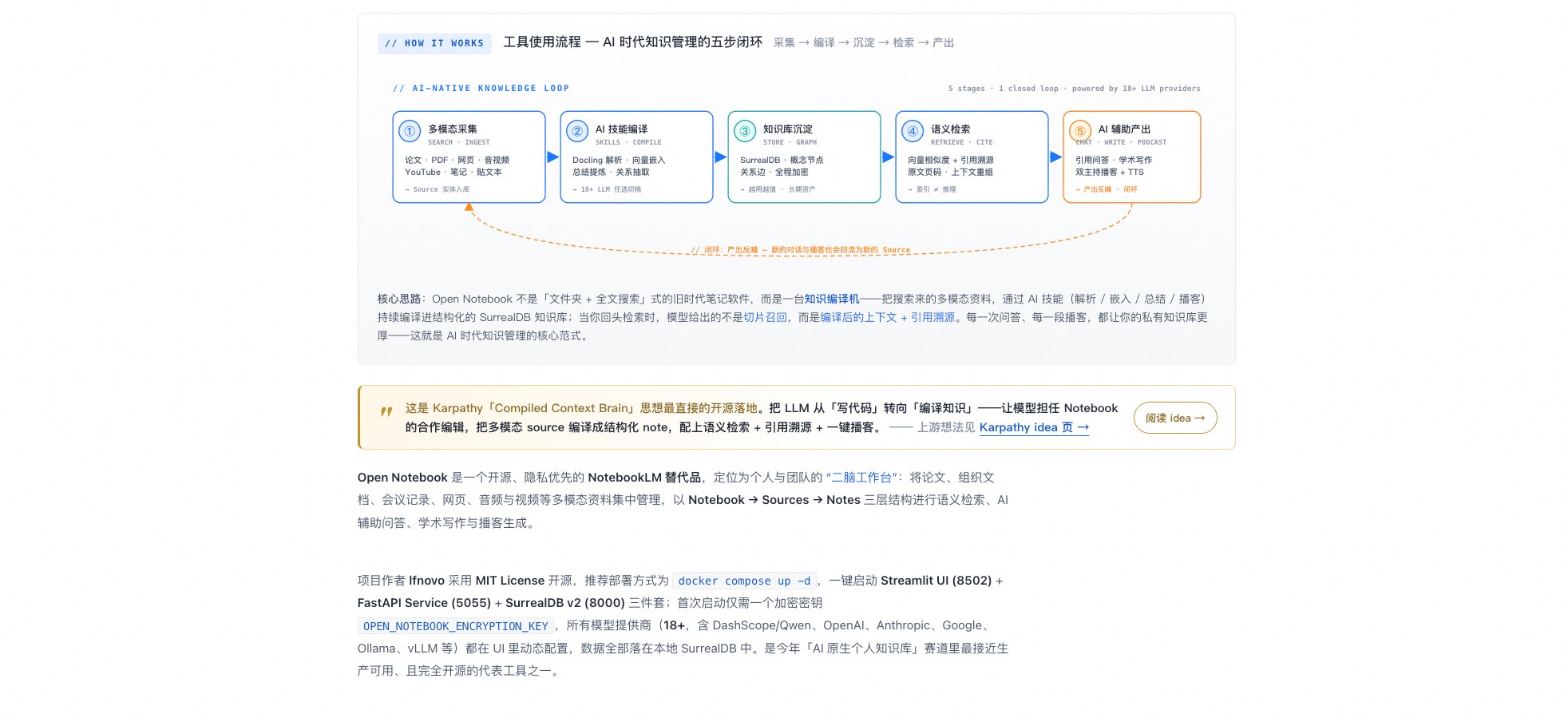
Task: Click the "SurrealDB · 概念节点" line
Action: [x=782, y=160]
